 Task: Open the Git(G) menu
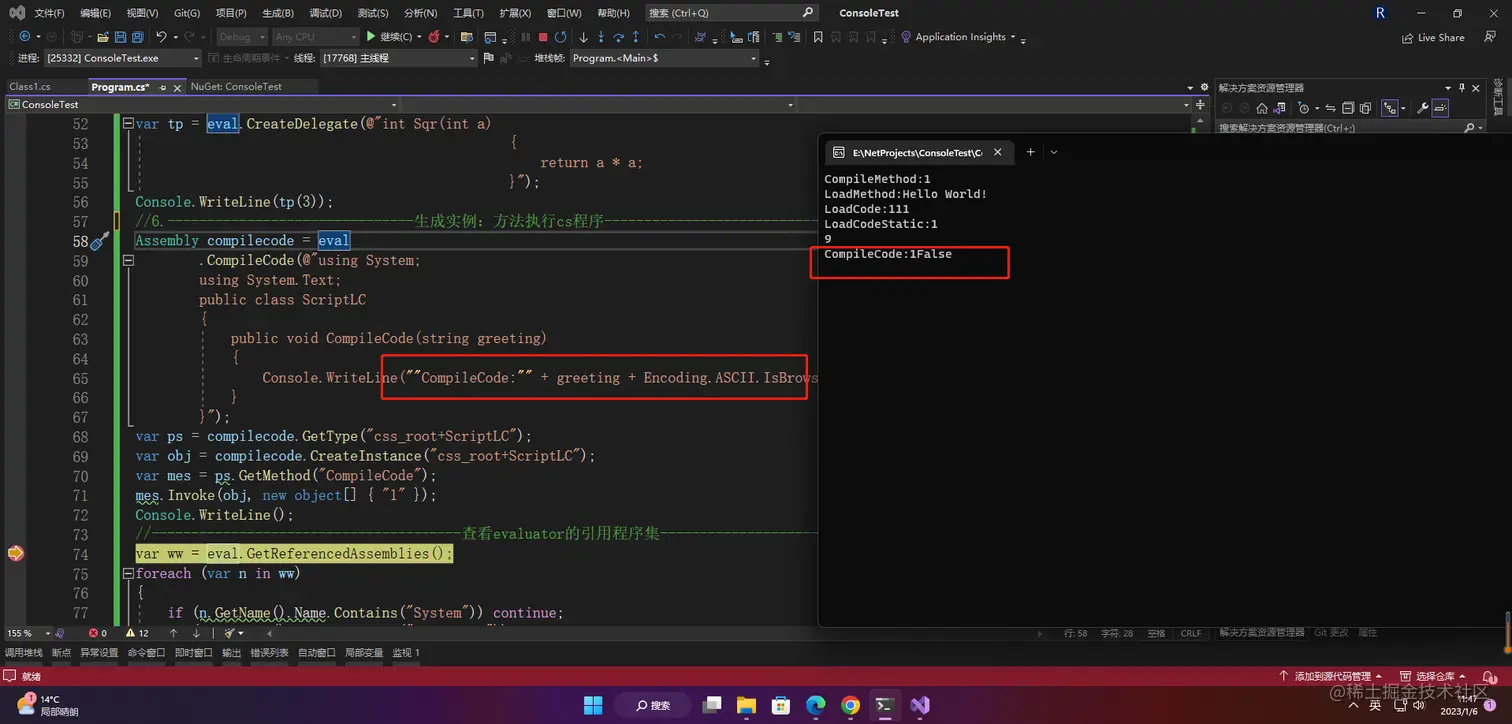click(x=187, y=13)
